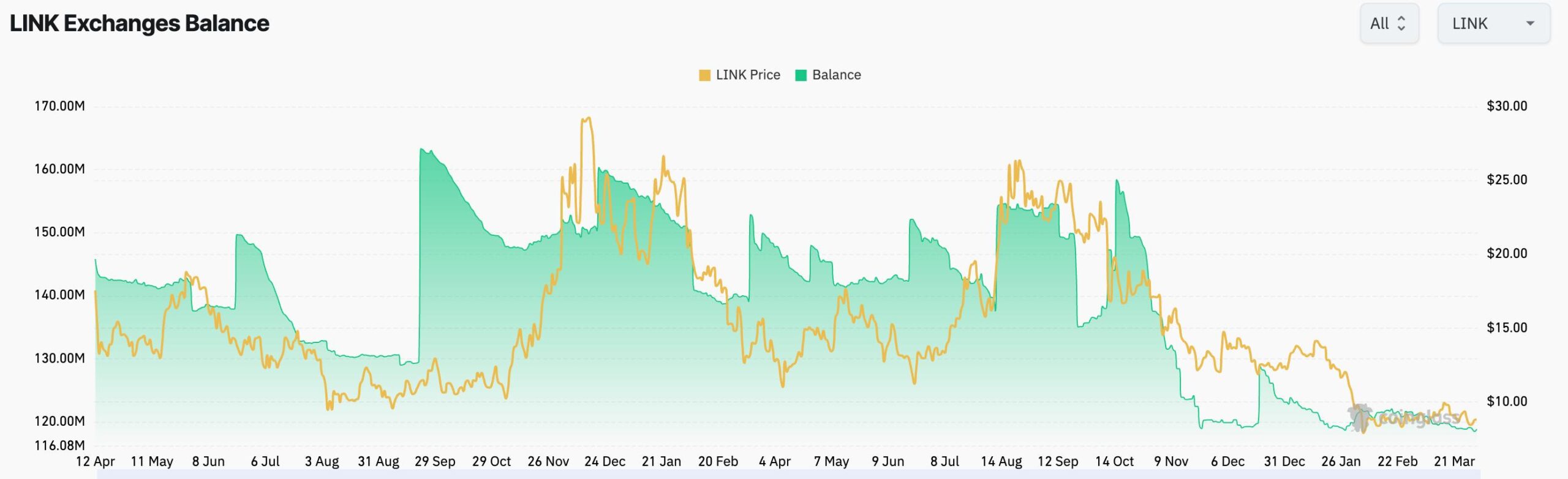Click the 140.00M left axis label
Viewport: 1568px width, 479px height.
(x=59, y=295)
